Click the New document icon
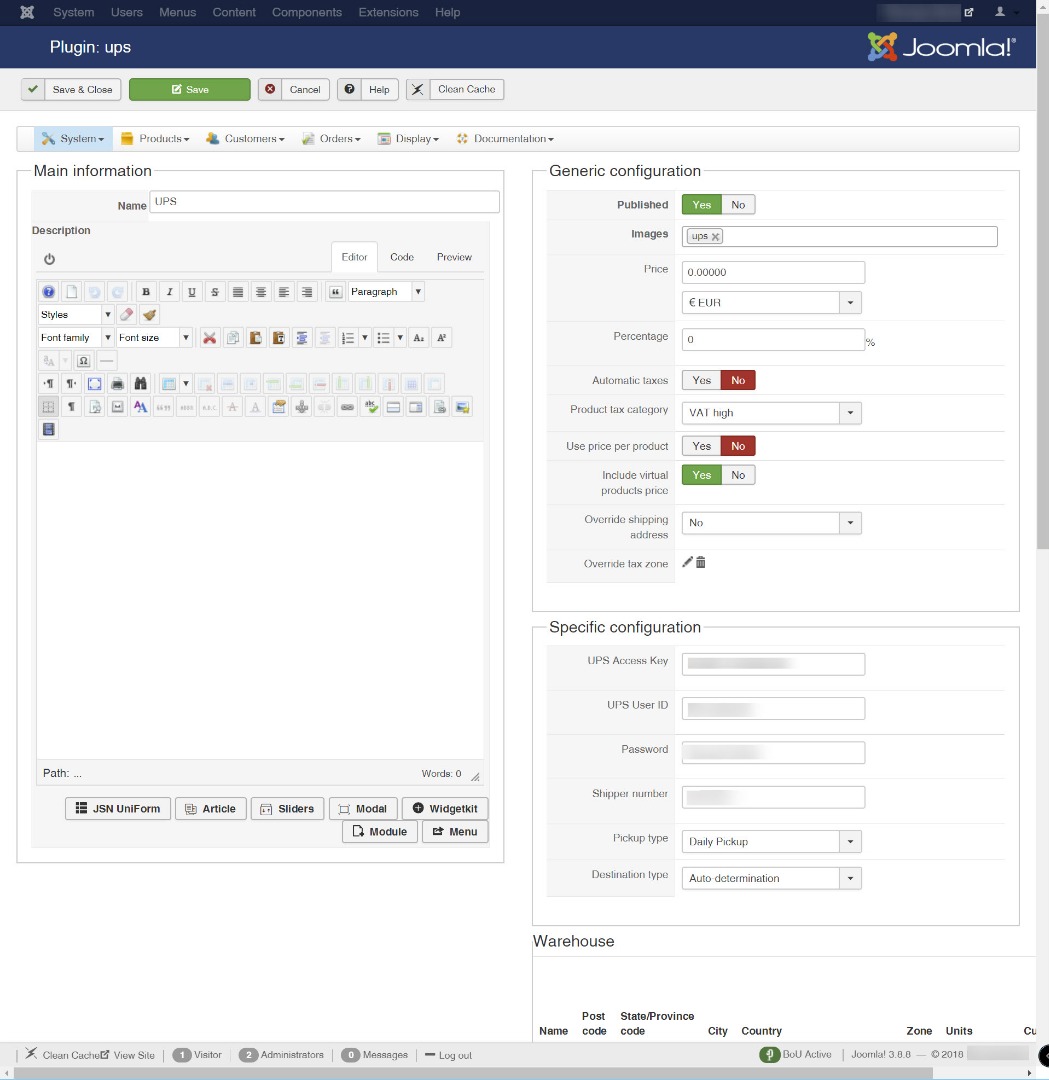 point(72,292)
